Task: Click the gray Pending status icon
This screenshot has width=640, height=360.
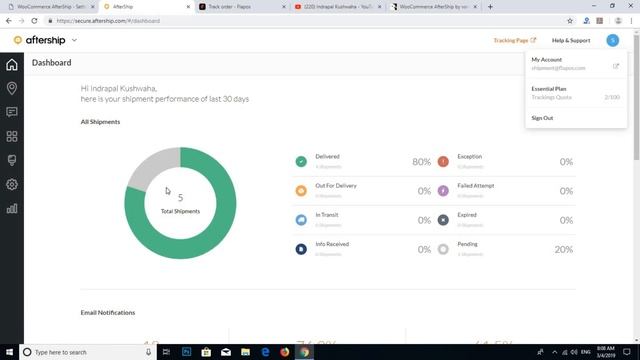Action: point(443,249)
